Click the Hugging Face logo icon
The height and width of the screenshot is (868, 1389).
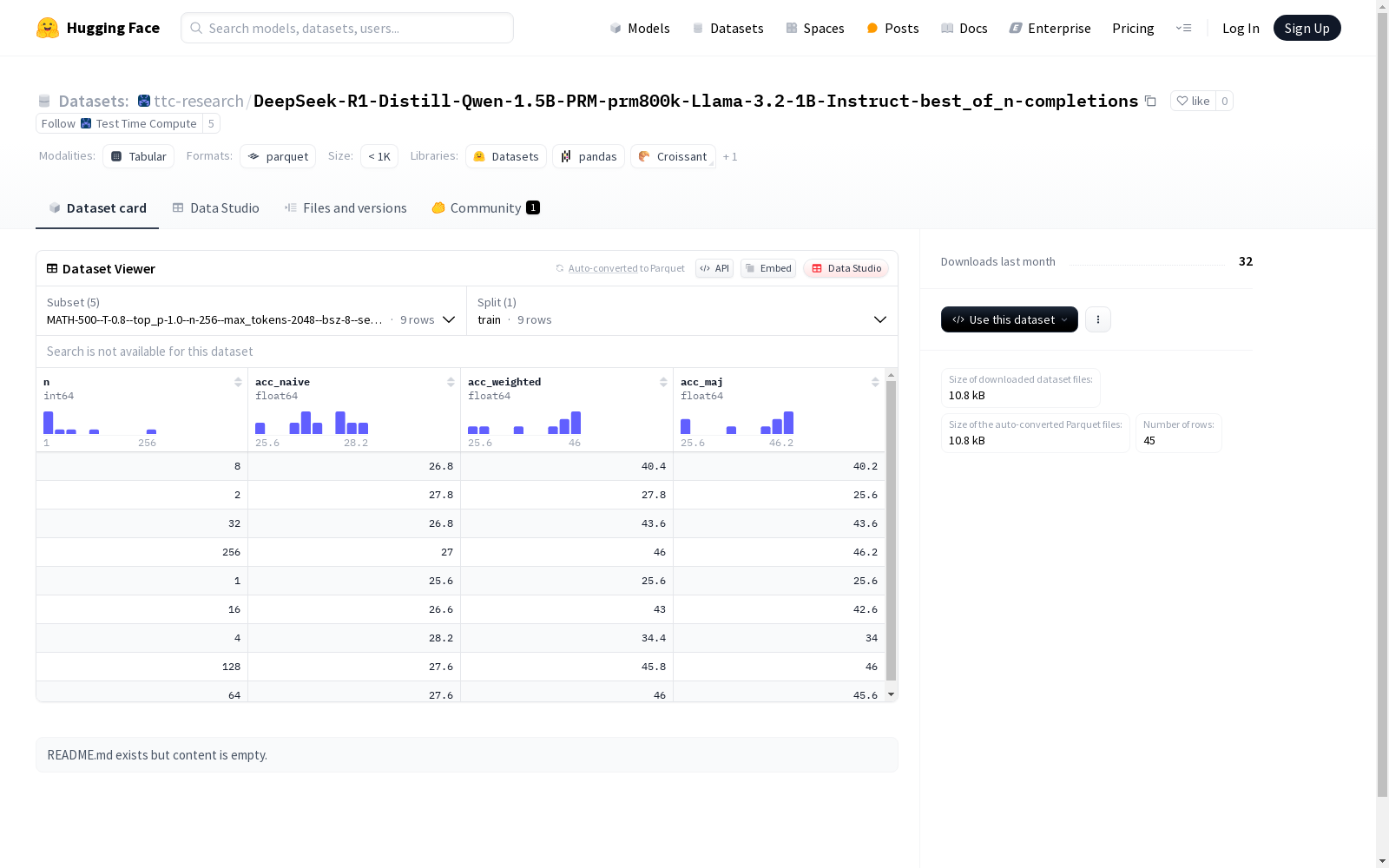coord(48,28)
